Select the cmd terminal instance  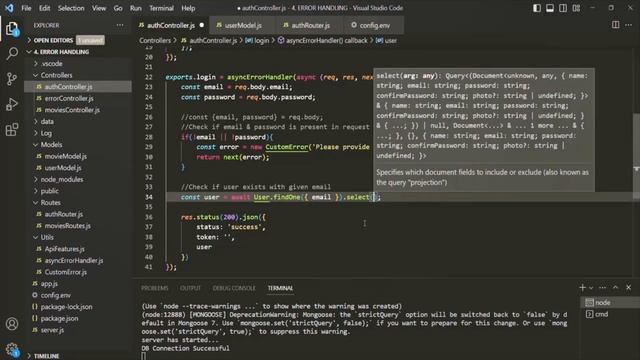pyautogui.click(x=610, y=314)
